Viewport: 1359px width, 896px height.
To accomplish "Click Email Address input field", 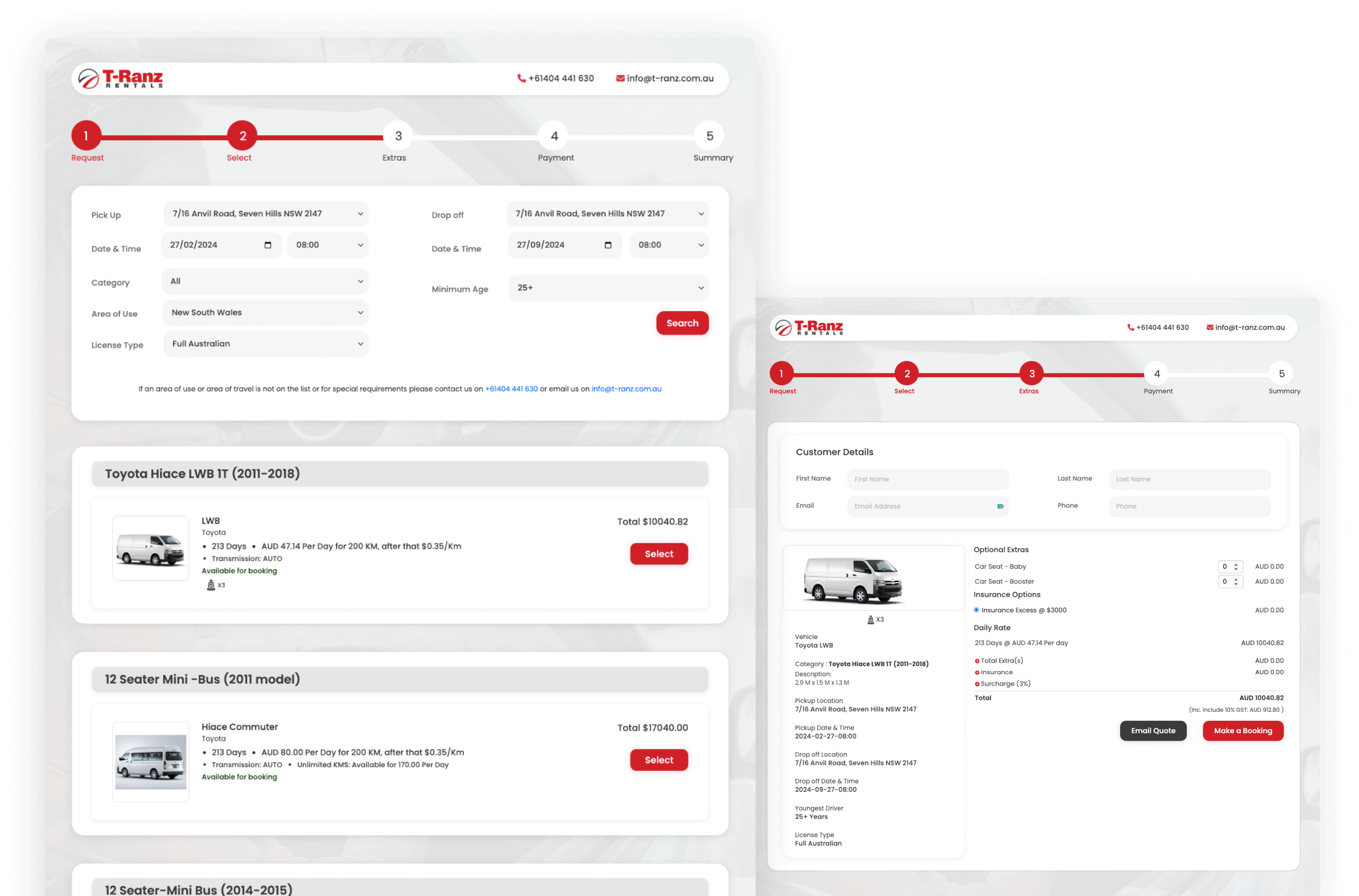I will (x=927, y=506).
